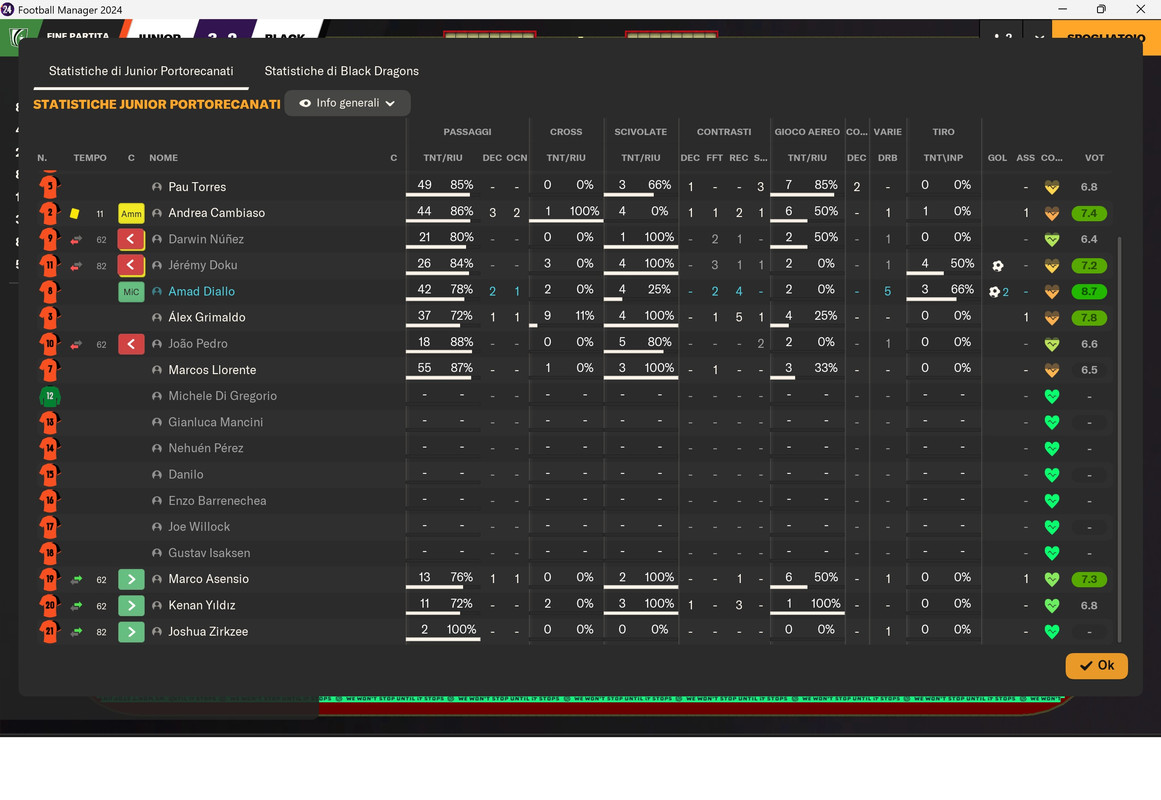Click goal ball icon in Jérémy Doku's row

click(x=997, y=265)
